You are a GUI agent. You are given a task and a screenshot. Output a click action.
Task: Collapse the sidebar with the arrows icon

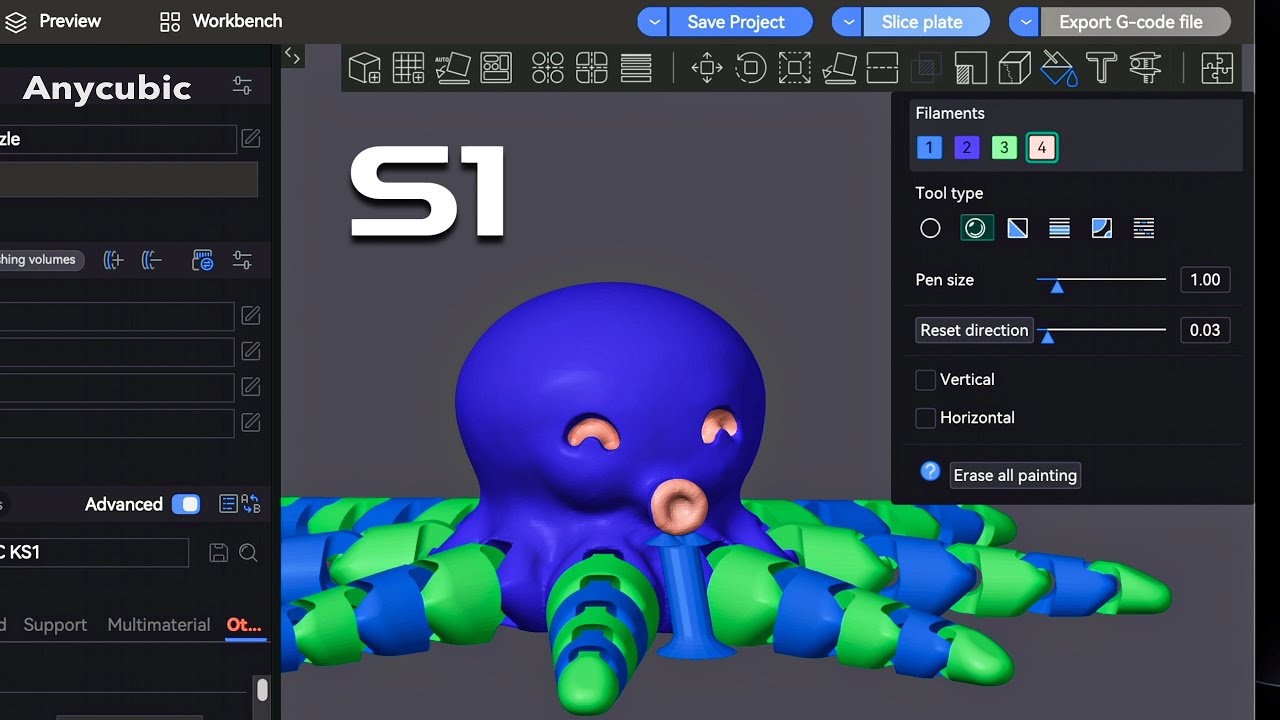pos(292,56)
